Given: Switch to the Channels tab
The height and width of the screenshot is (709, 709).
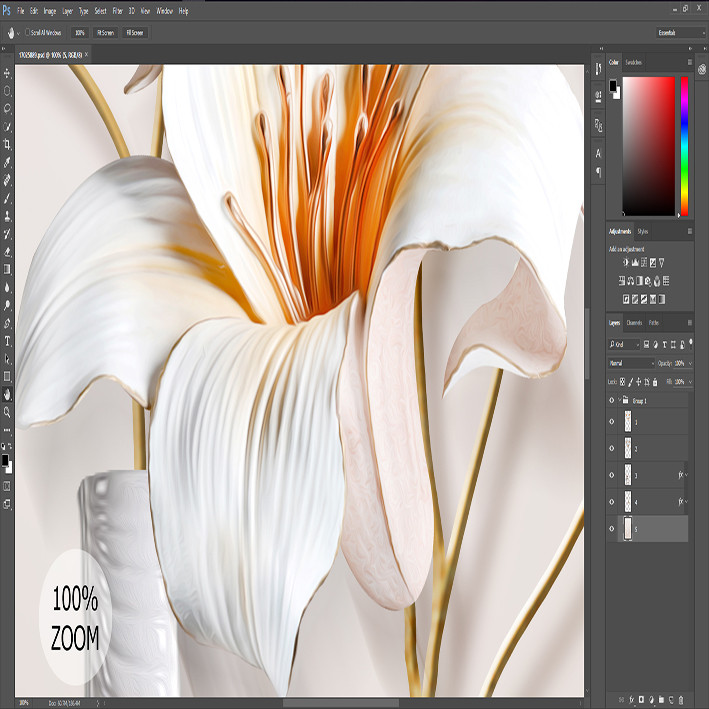Looking at the screenshot, I should coord(634,322).
